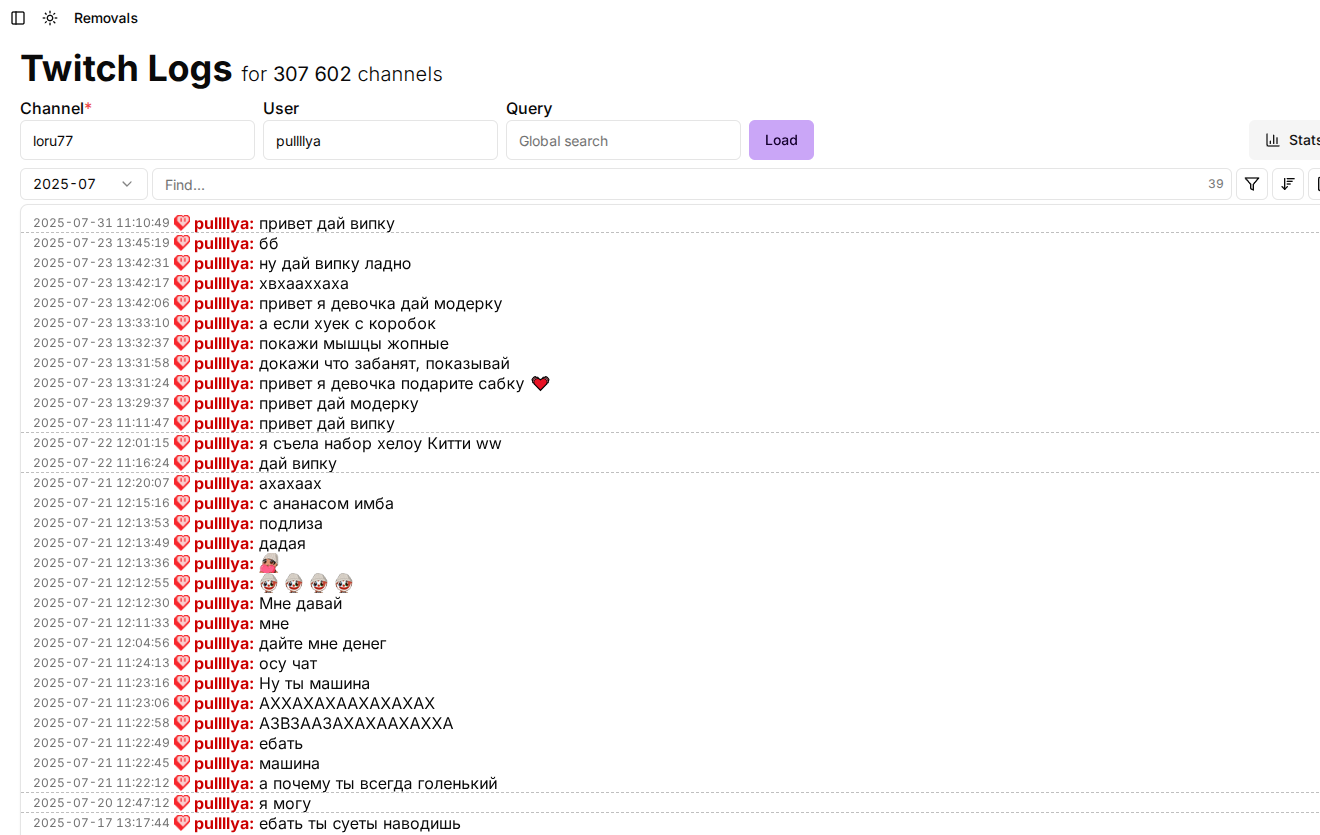The image size is (1320, 835).
Task: Open the funnel filter icon
Action: point(1252,184)
